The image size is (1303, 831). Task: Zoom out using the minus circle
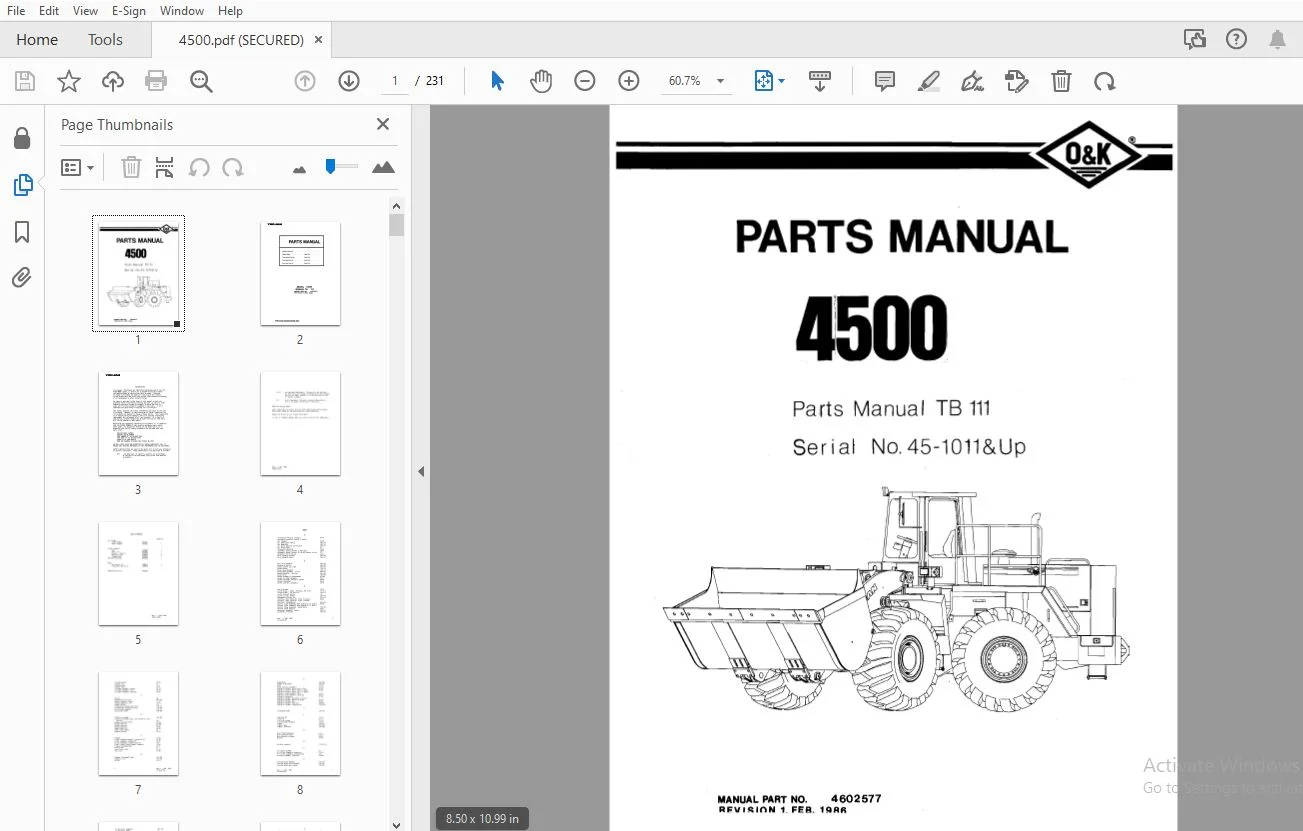pyautogui.click(x=585, y=81)
